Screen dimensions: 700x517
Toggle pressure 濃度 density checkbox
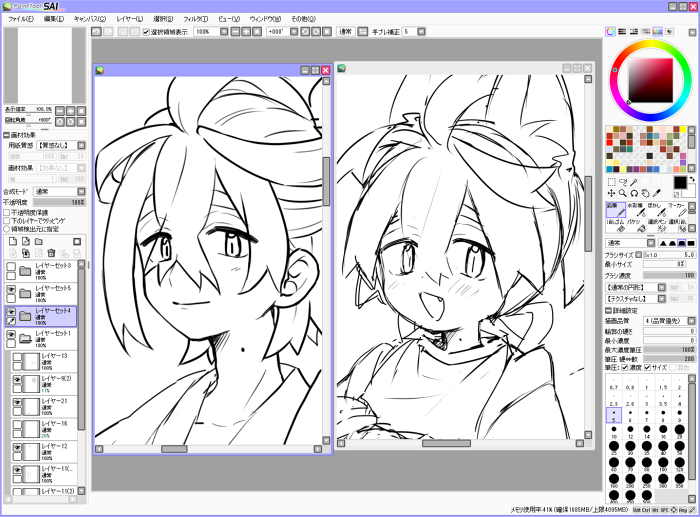pyautogui.click(x=625, y=367)
